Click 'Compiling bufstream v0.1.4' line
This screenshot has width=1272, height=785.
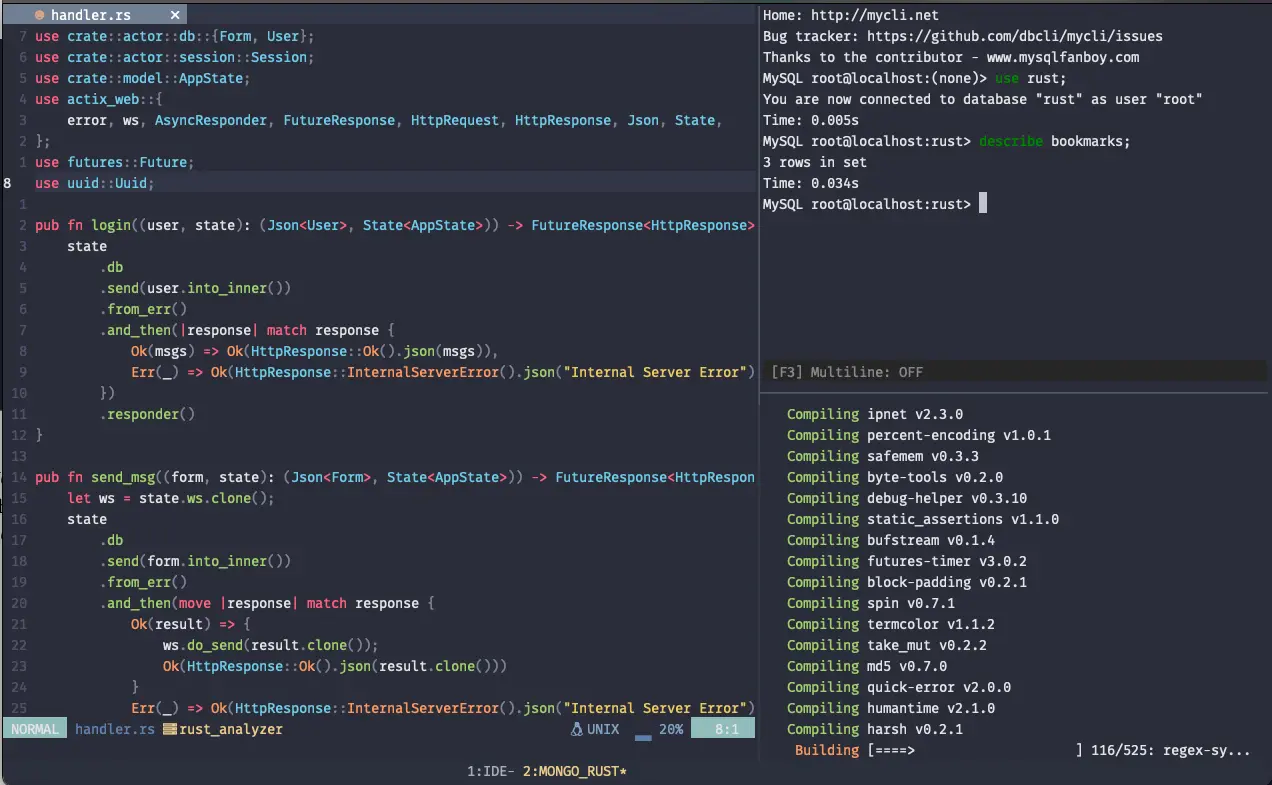coord(891,540)
